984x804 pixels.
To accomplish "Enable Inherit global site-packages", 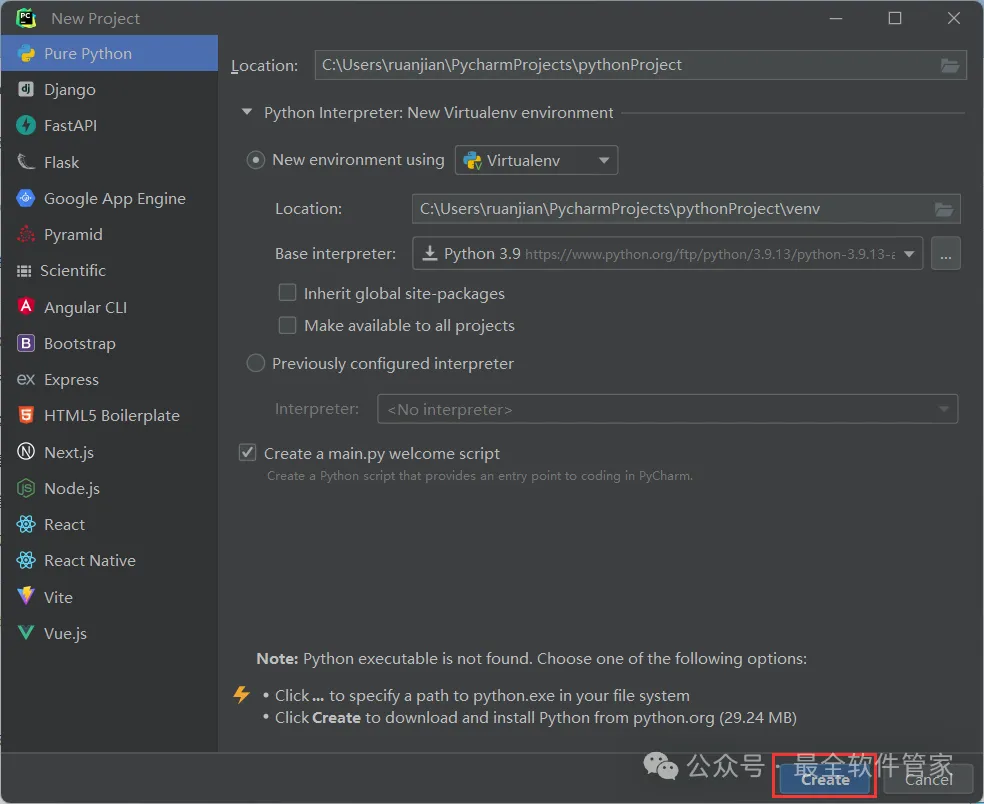I will (287, 292).
